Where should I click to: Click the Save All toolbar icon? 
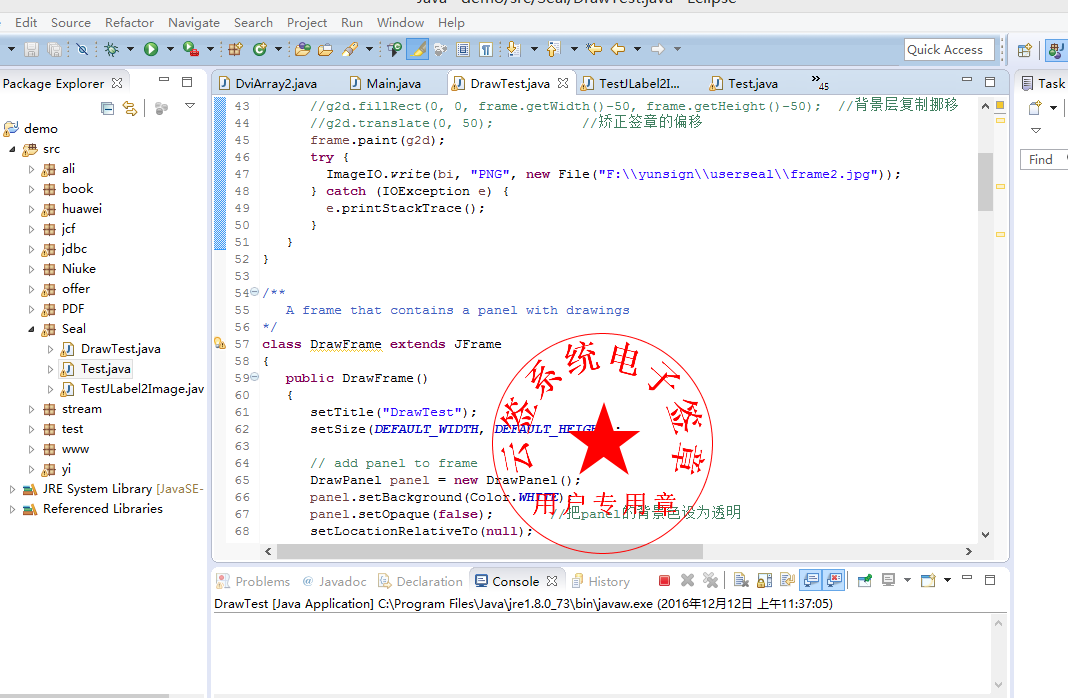point(54,49)
